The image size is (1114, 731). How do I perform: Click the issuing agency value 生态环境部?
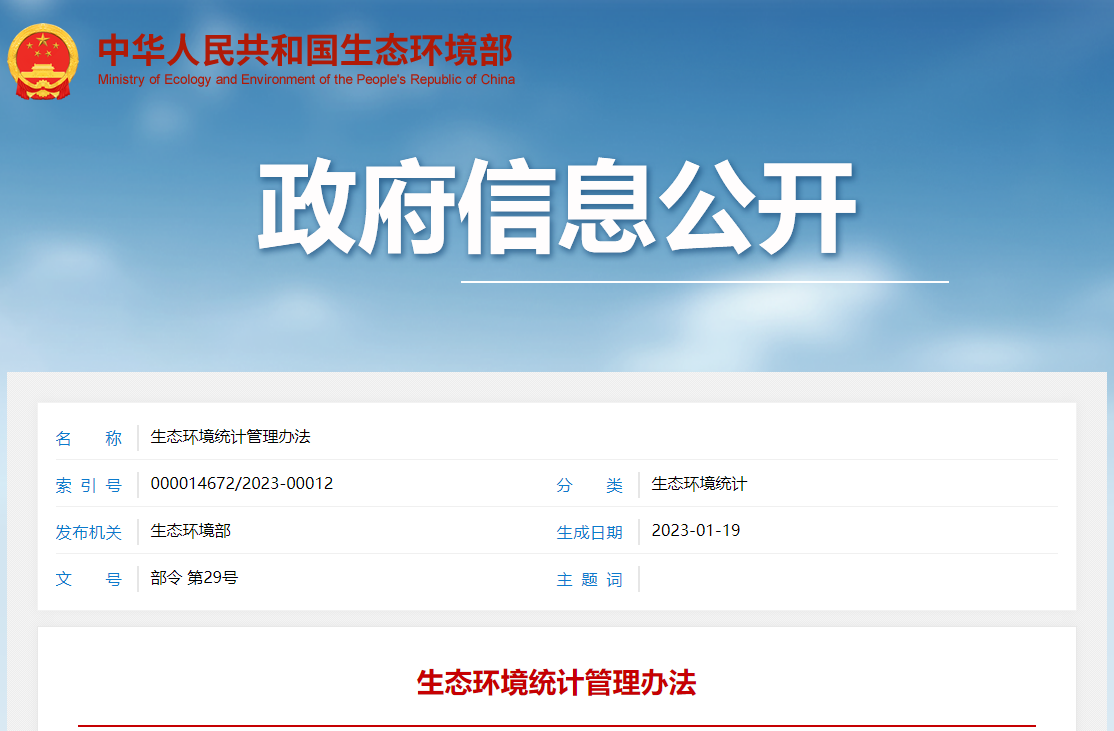click(190, 531)
